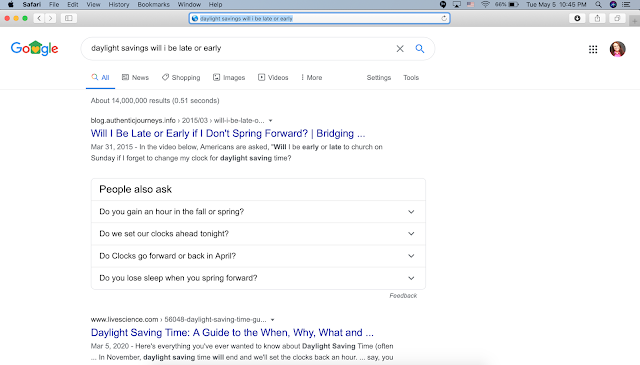The image size is (640, 365).
Task: Open dropdown arrow beside blog.authenticjourneys.info URL
Action: [271, 121]
